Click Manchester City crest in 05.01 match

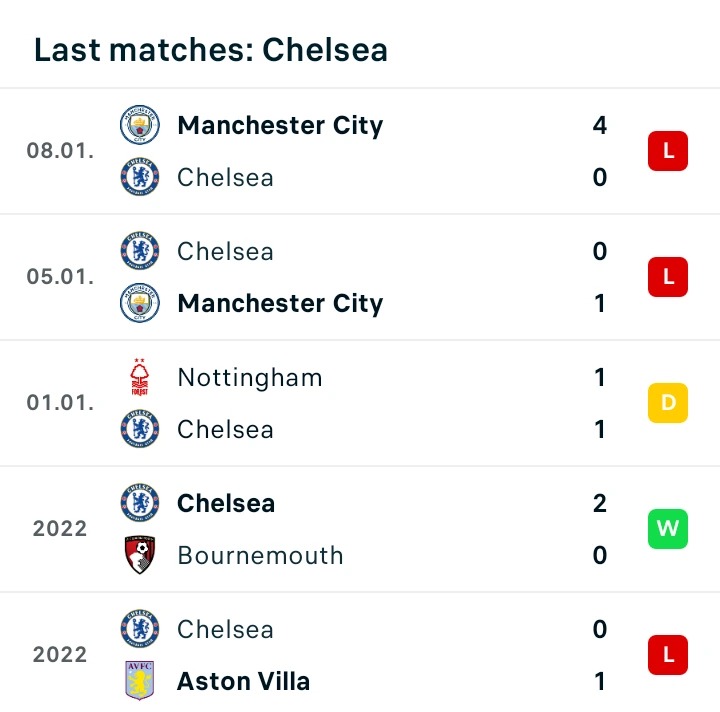[x=140, y=303]
